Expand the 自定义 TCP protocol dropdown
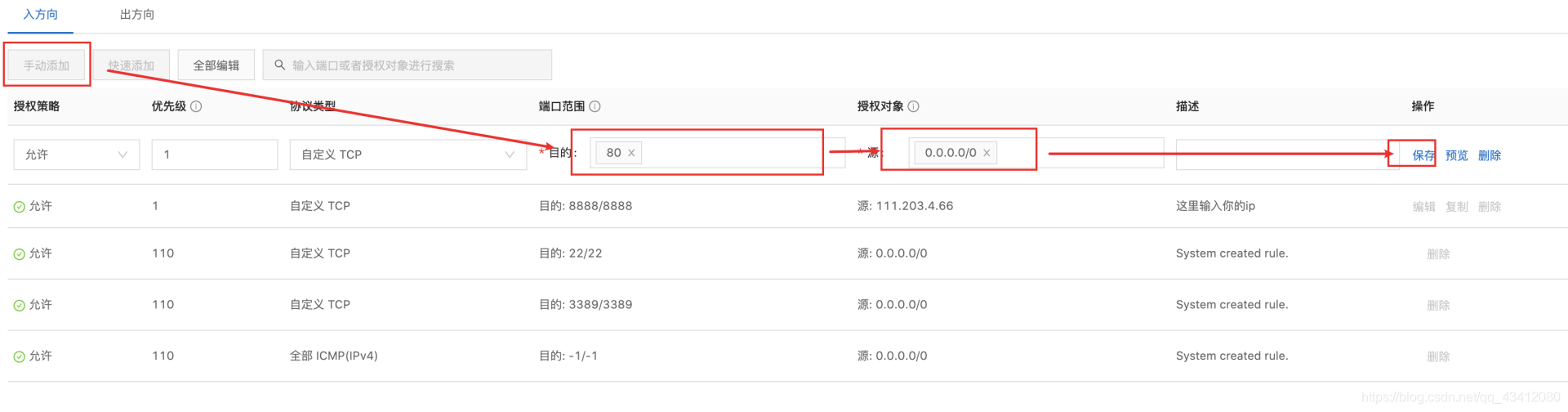Viewport: 1568px width, 412px height. 408,154
